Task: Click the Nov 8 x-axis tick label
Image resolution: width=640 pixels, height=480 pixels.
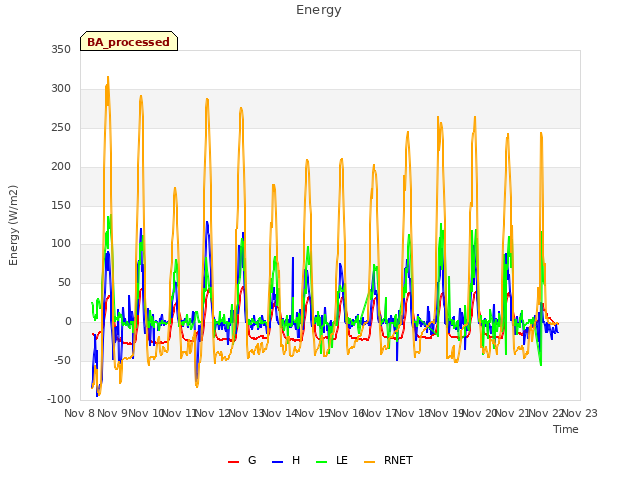Action: [x=80, y=413]
